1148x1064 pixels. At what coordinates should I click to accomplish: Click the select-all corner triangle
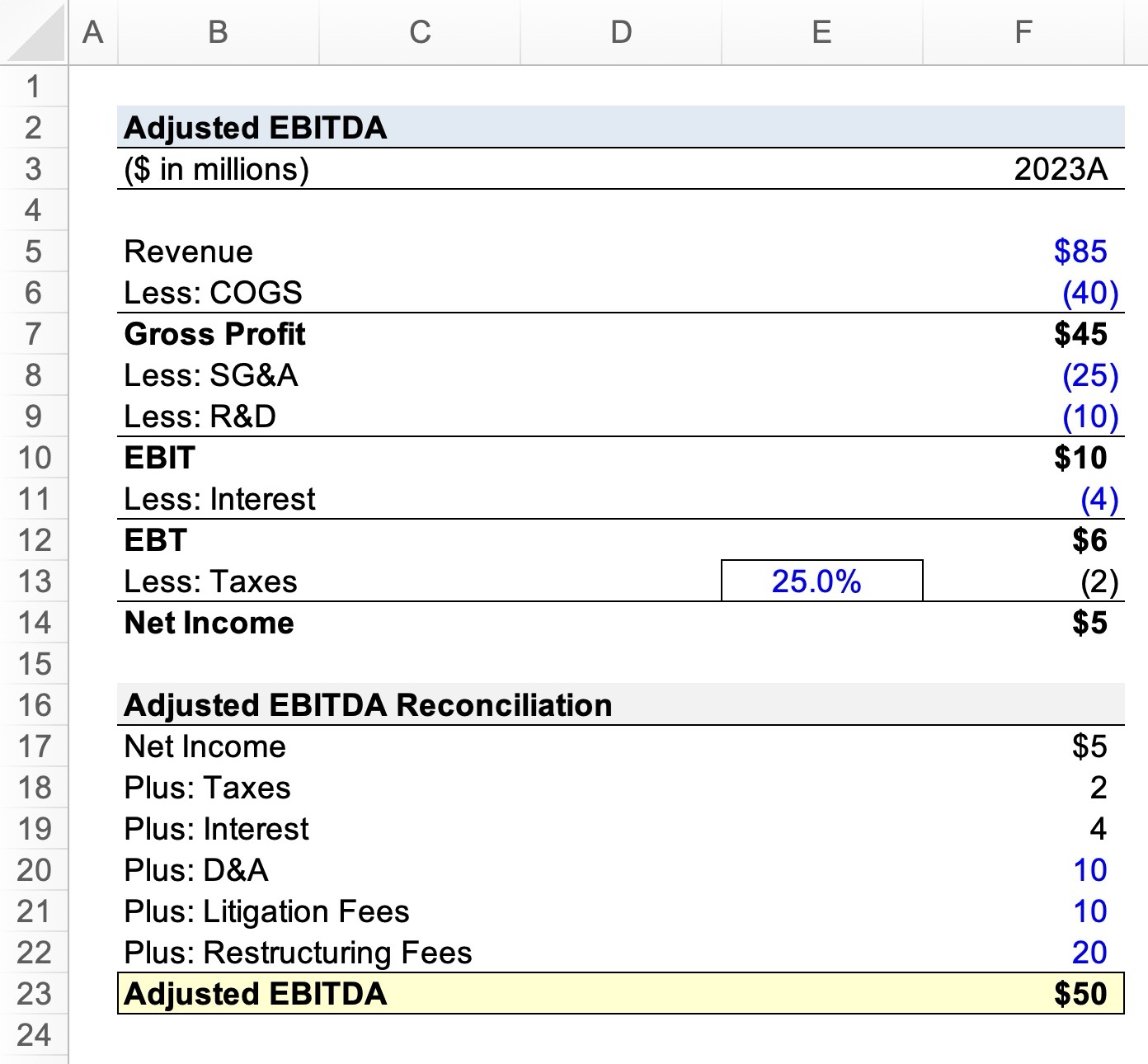pos(33,32)
